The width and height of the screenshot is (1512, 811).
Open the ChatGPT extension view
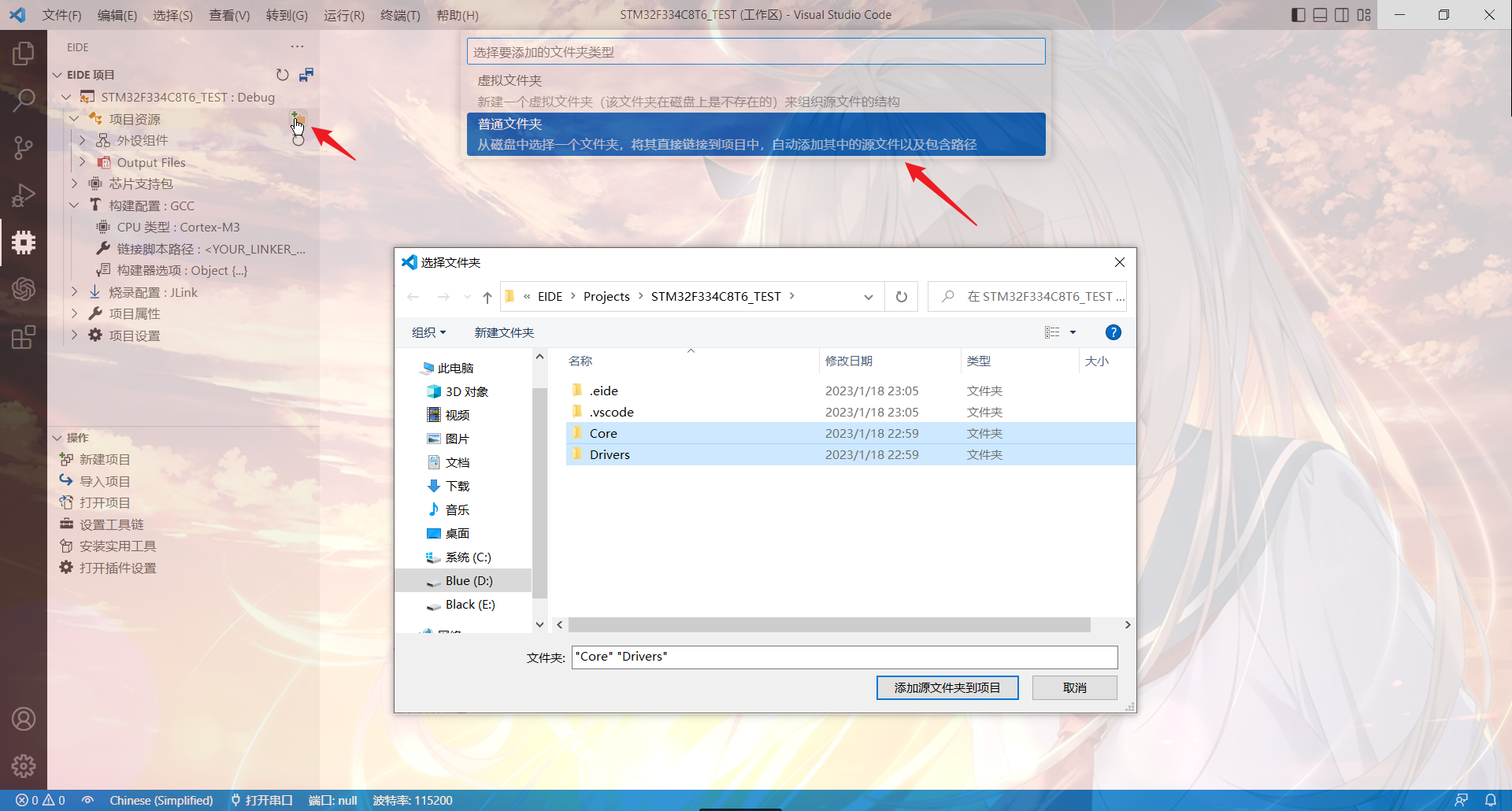point(24,289)
